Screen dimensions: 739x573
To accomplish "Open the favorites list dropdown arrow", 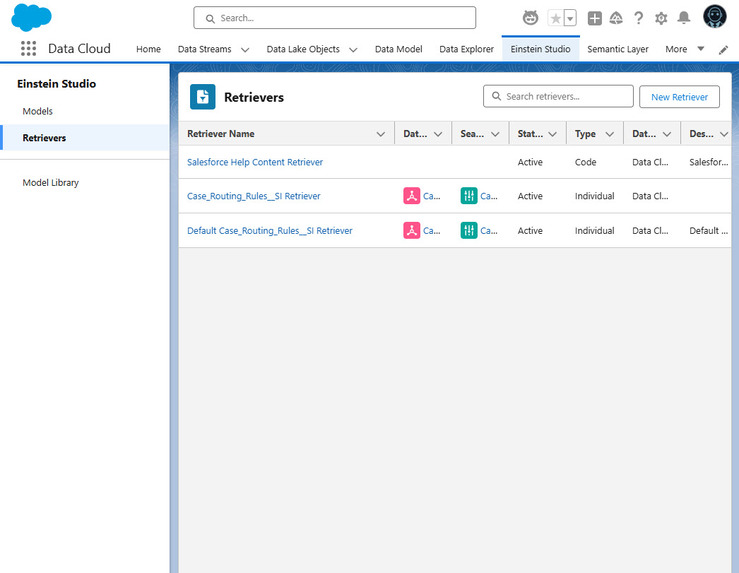I will [x=570, y=18].
